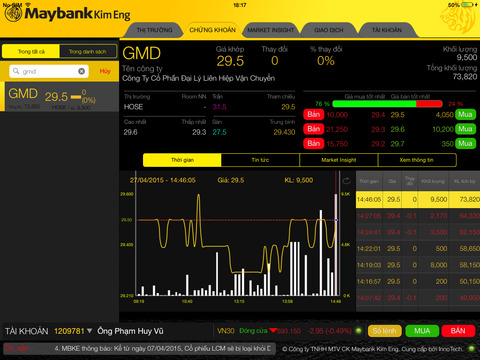Image resolution: width=480 pixels, height=360 pixels.
Task: Click the price chart area
Action: pyautogui.click(x=237, y=242)
